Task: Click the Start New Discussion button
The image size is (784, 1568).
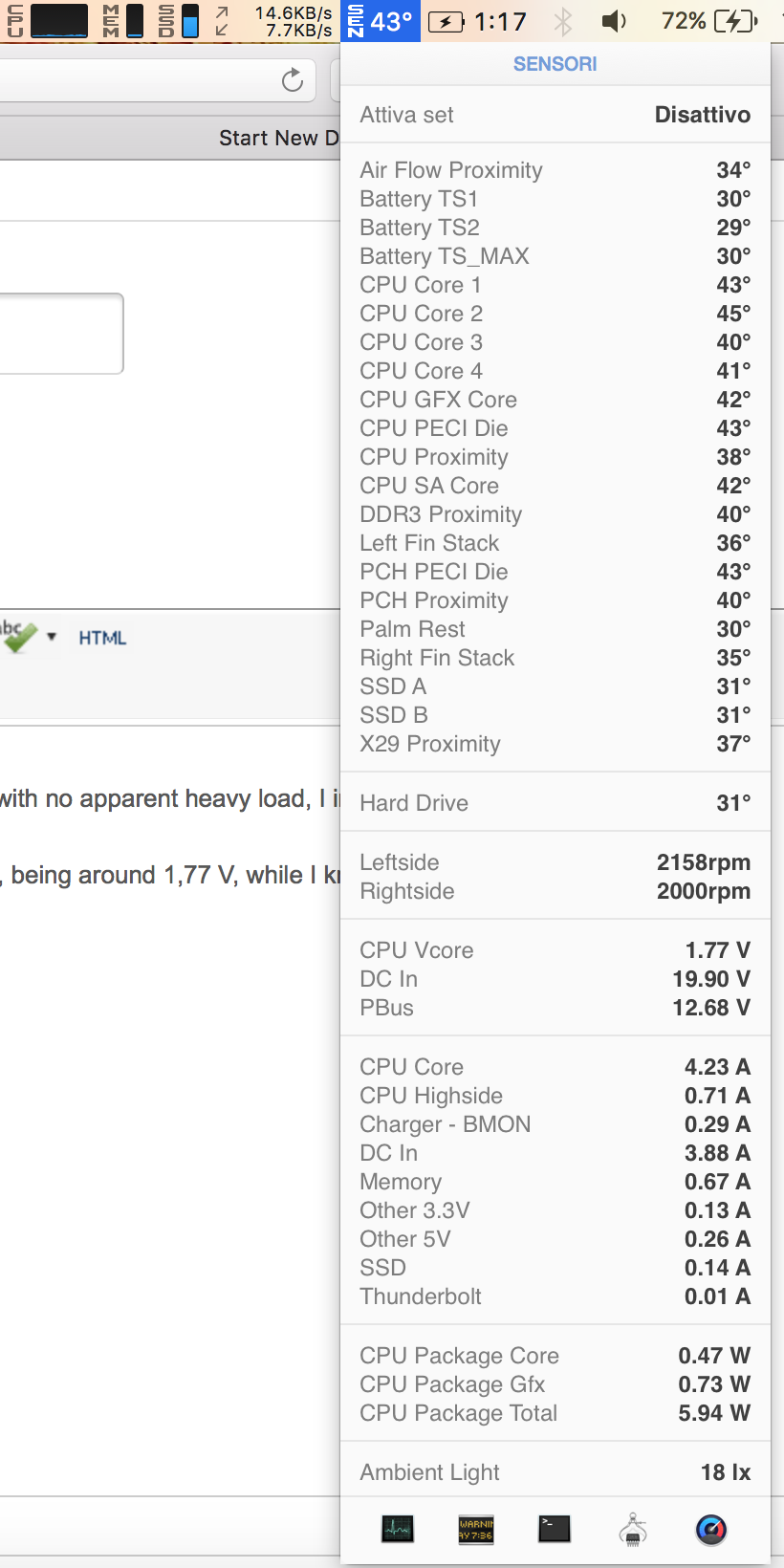Action: click(278, 138)
